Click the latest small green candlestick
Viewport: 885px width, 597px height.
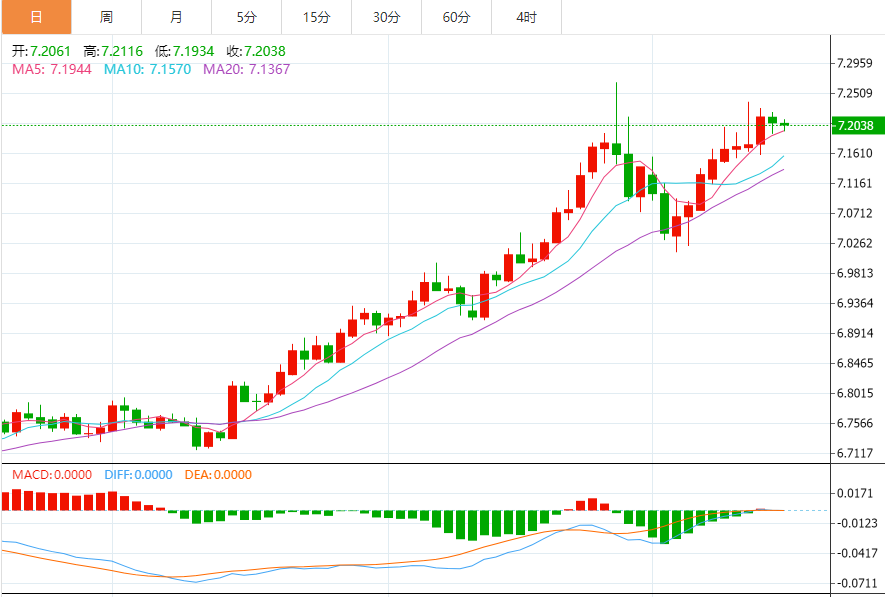[x=785, y=125]
